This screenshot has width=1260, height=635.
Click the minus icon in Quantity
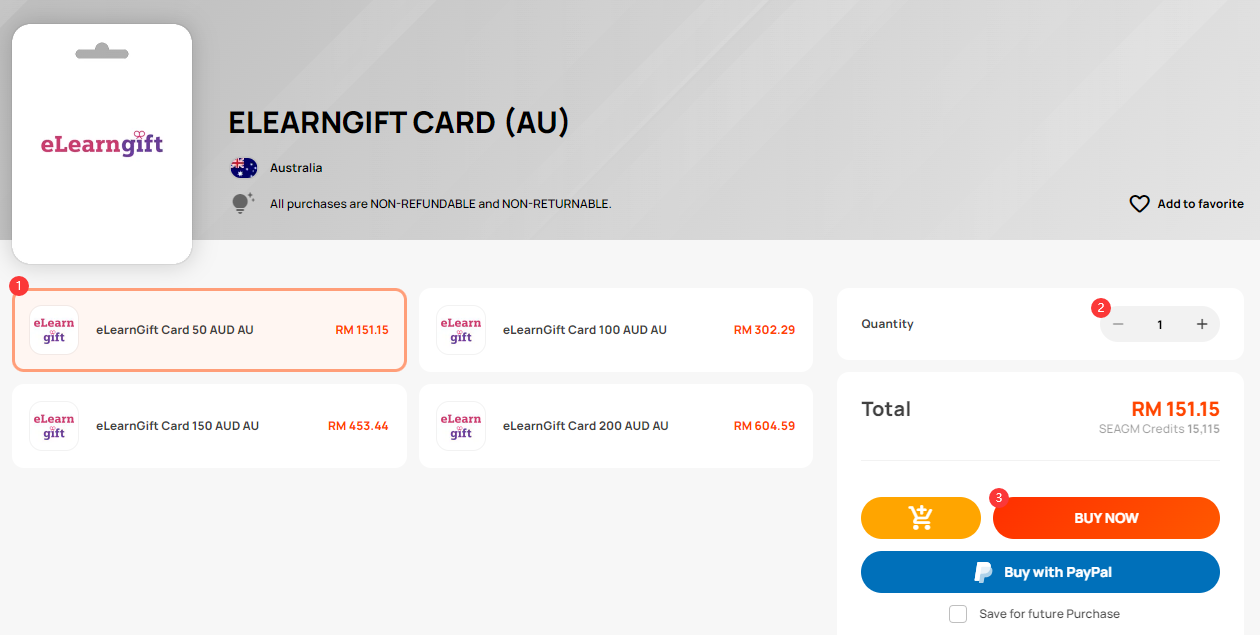pos(1118,324)
